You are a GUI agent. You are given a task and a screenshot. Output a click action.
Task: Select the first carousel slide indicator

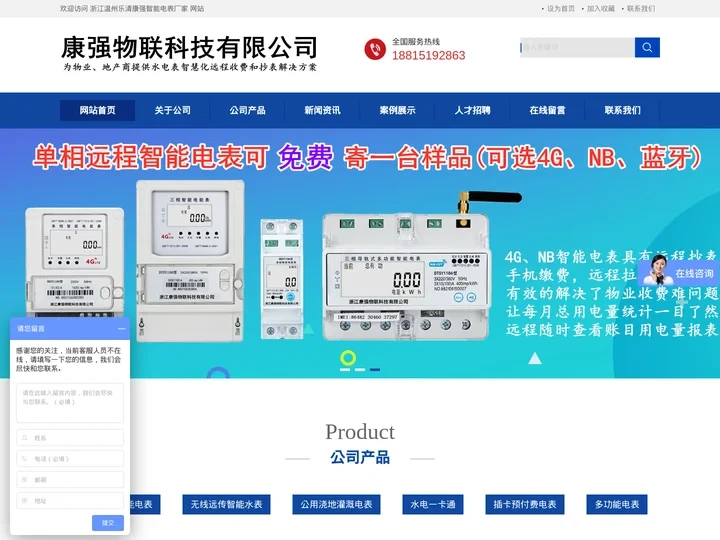click(345, 369)
